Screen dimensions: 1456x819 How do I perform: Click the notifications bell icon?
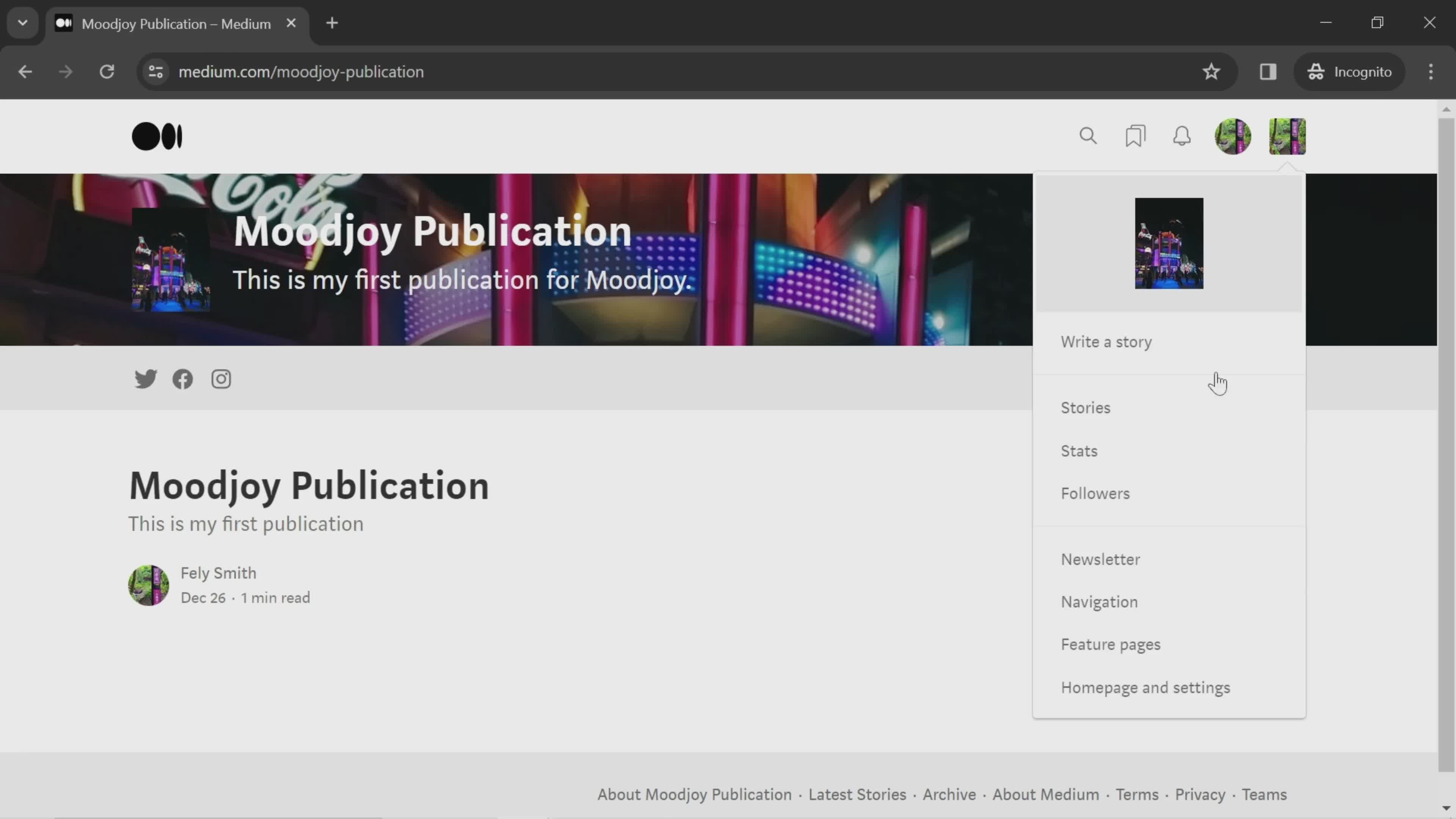tap(1182, 137)
